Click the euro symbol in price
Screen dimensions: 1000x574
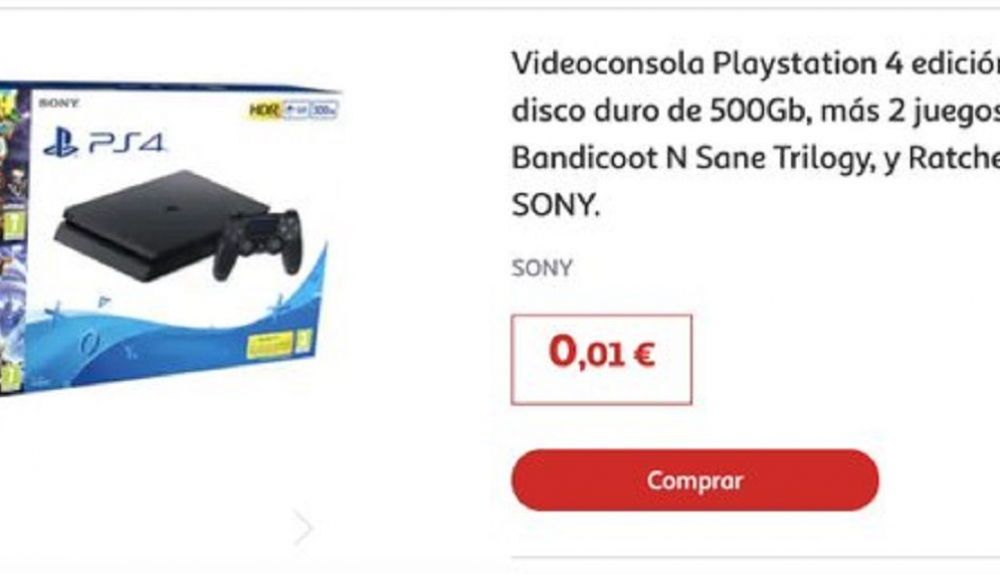tap(645, 355)
